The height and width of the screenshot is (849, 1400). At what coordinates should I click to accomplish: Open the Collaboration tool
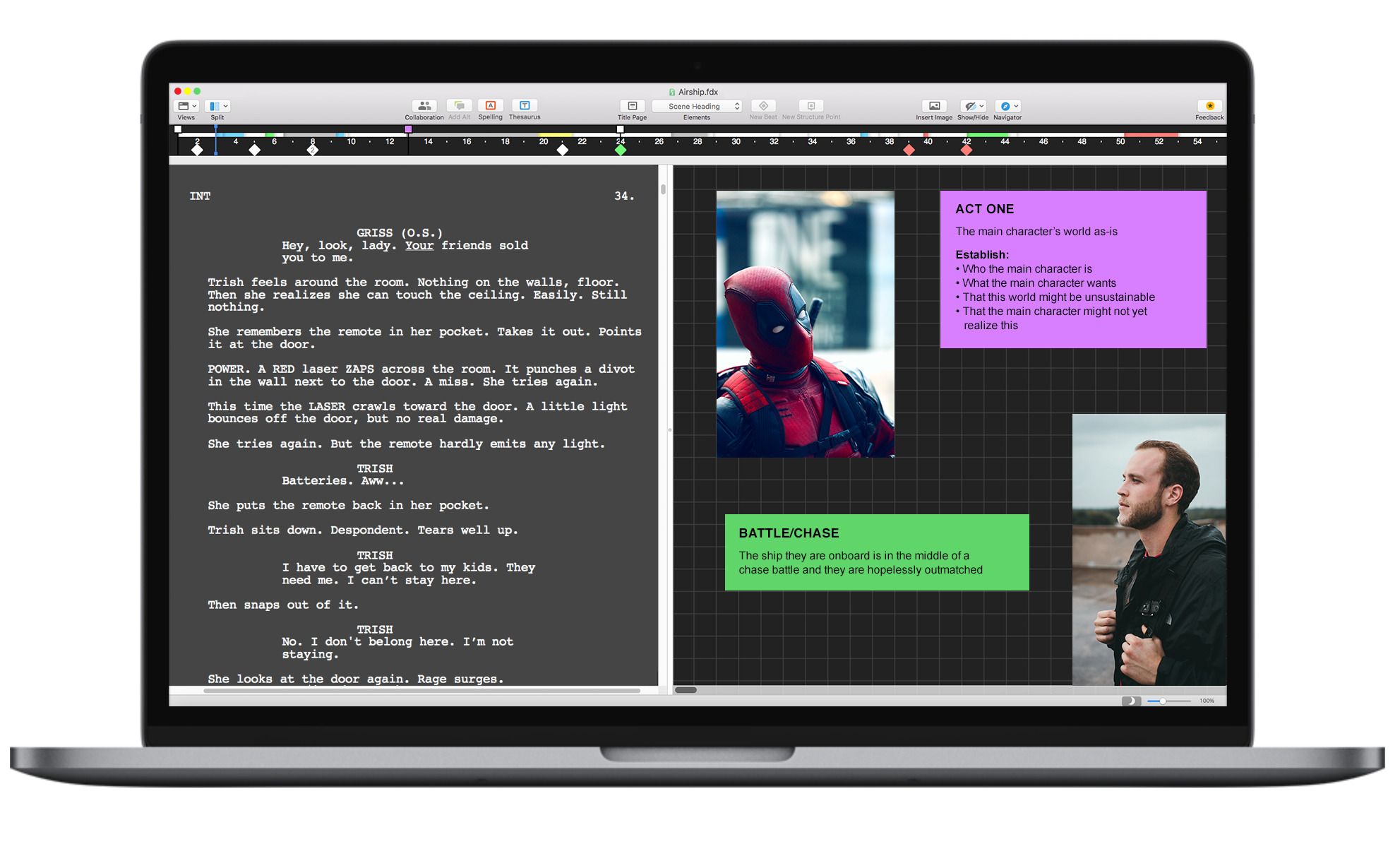click(424, 106)
